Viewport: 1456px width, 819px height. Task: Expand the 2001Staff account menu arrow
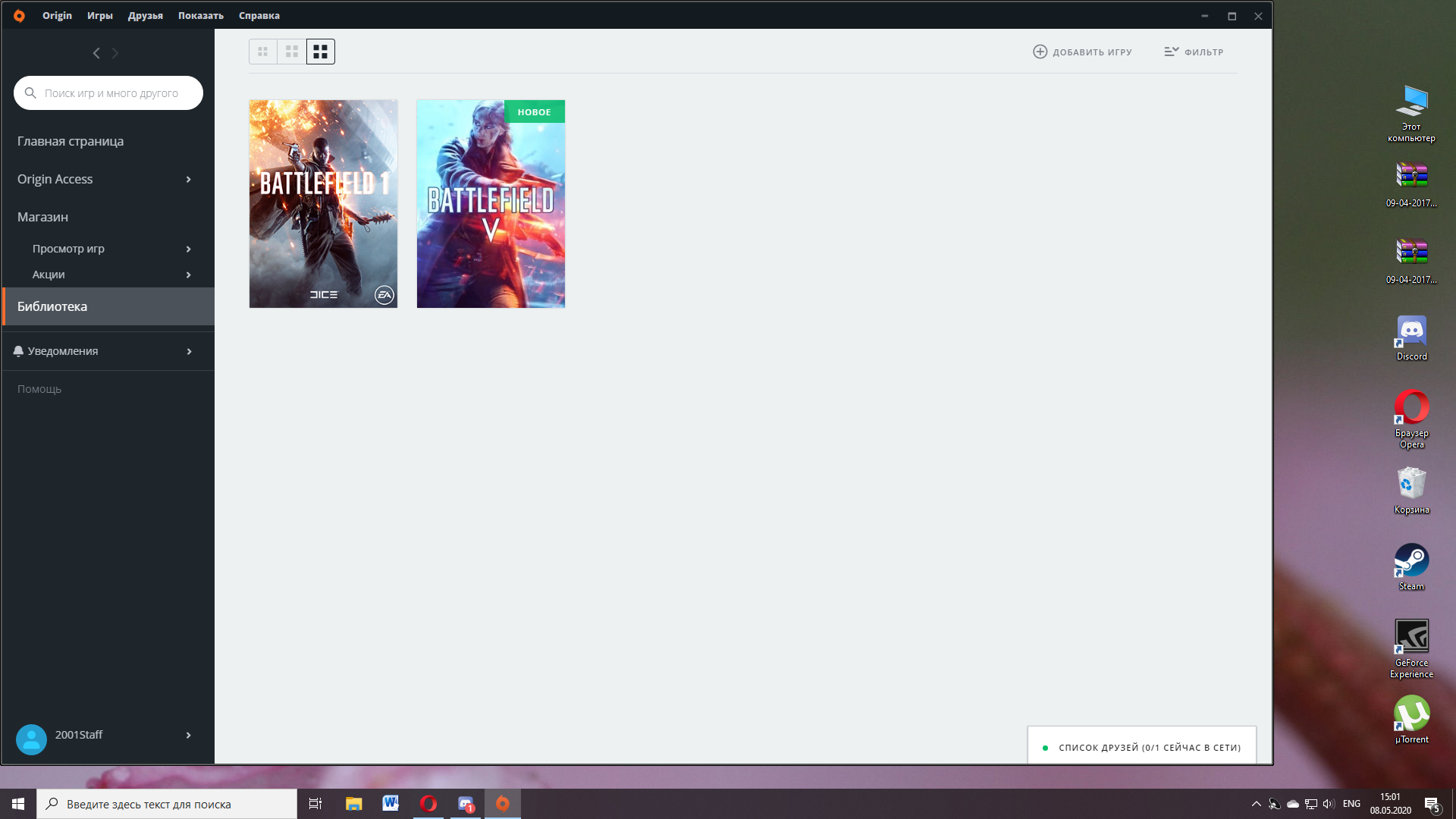point(189,735)
